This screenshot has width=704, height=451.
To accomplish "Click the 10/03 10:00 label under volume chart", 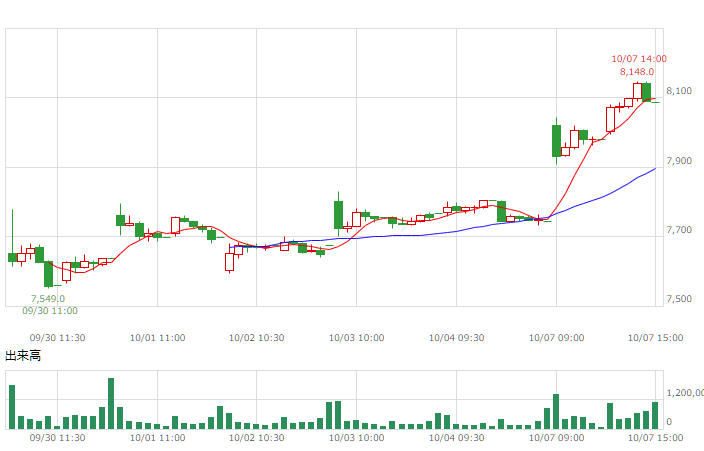I will [356, 438].
